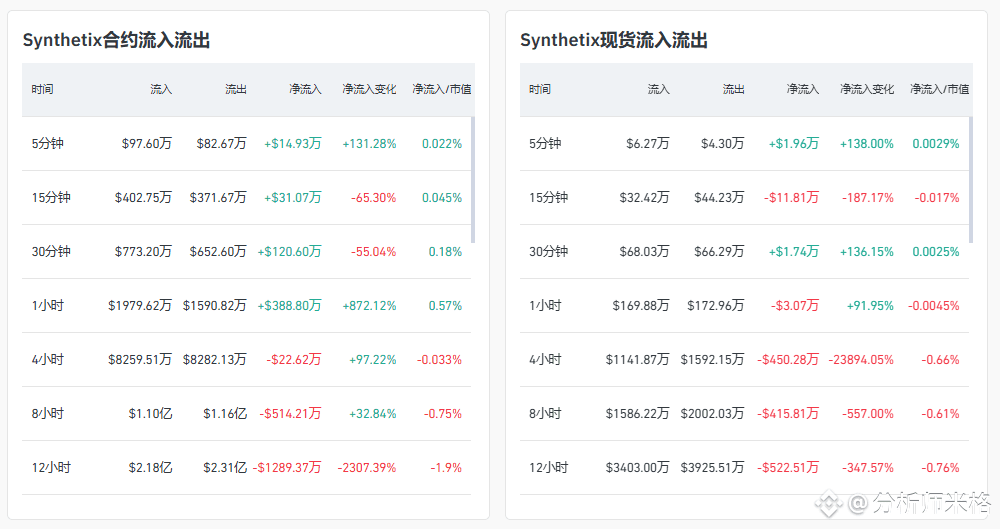This screenshot has height=529, width=1000.
Task: Click the 流入 header in contract table
Action: point(161,89)
